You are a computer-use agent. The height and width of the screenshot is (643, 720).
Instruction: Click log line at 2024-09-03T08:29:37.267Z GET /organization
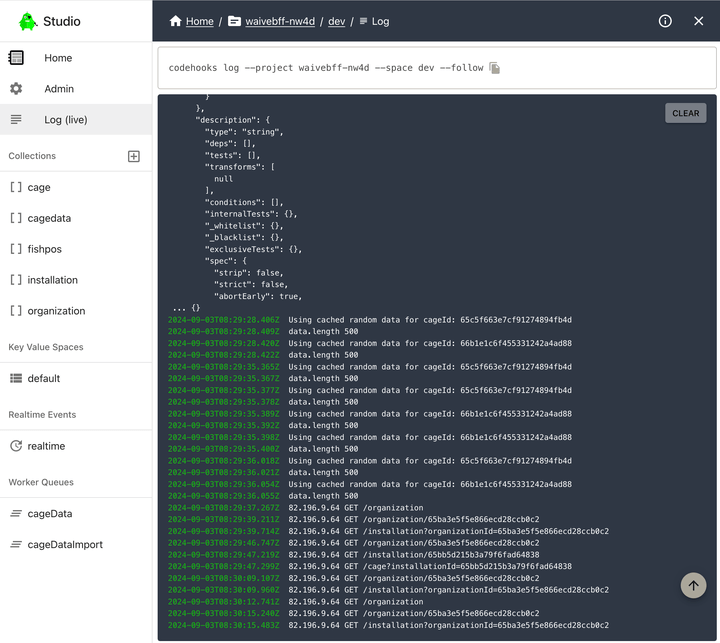[295, 508]
